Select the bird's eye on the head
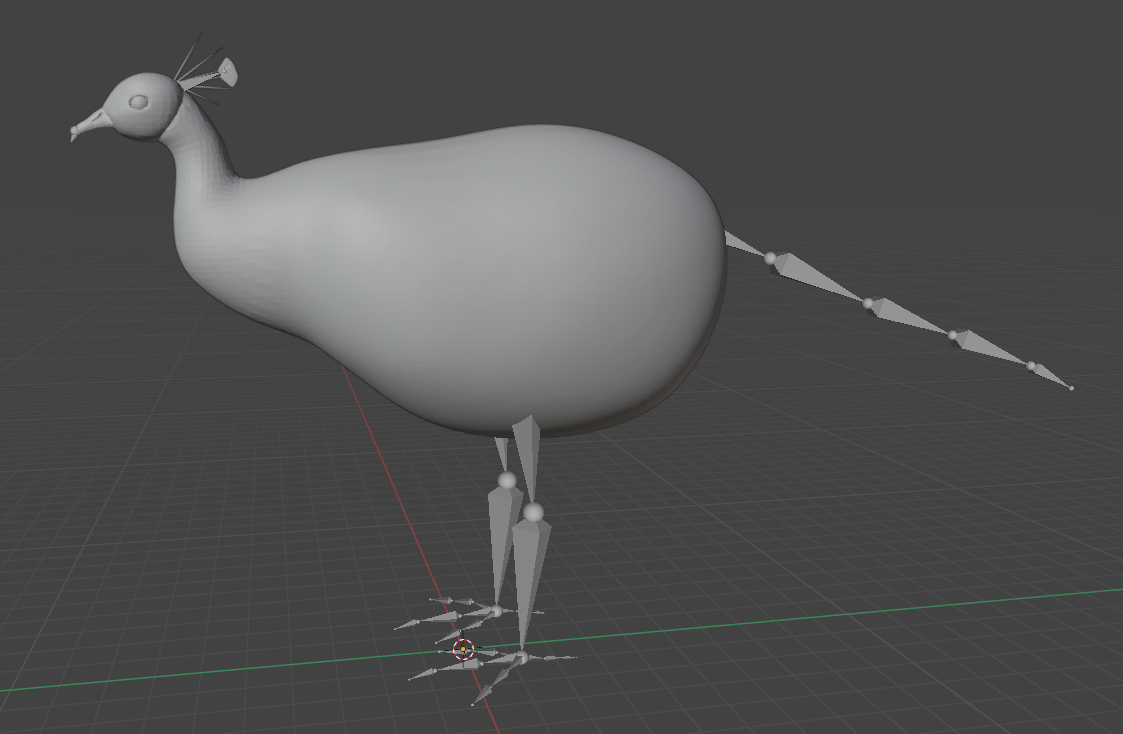Screen dimensions: 1123x734 tap(138, 102)
